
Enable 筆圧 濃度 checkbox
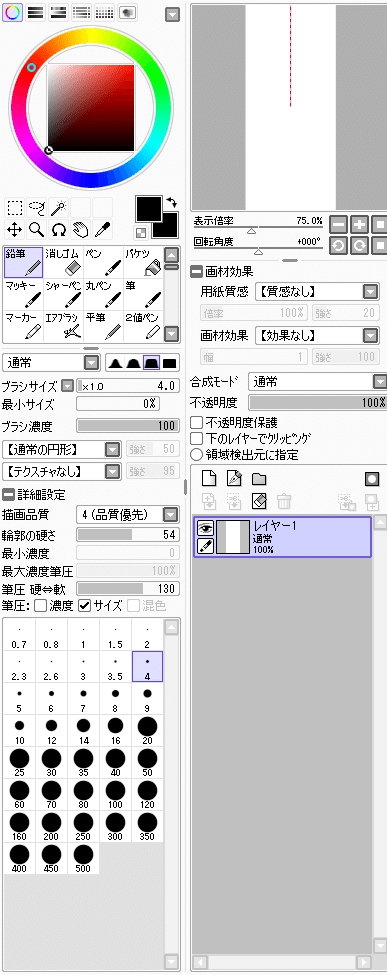[40, 605]
